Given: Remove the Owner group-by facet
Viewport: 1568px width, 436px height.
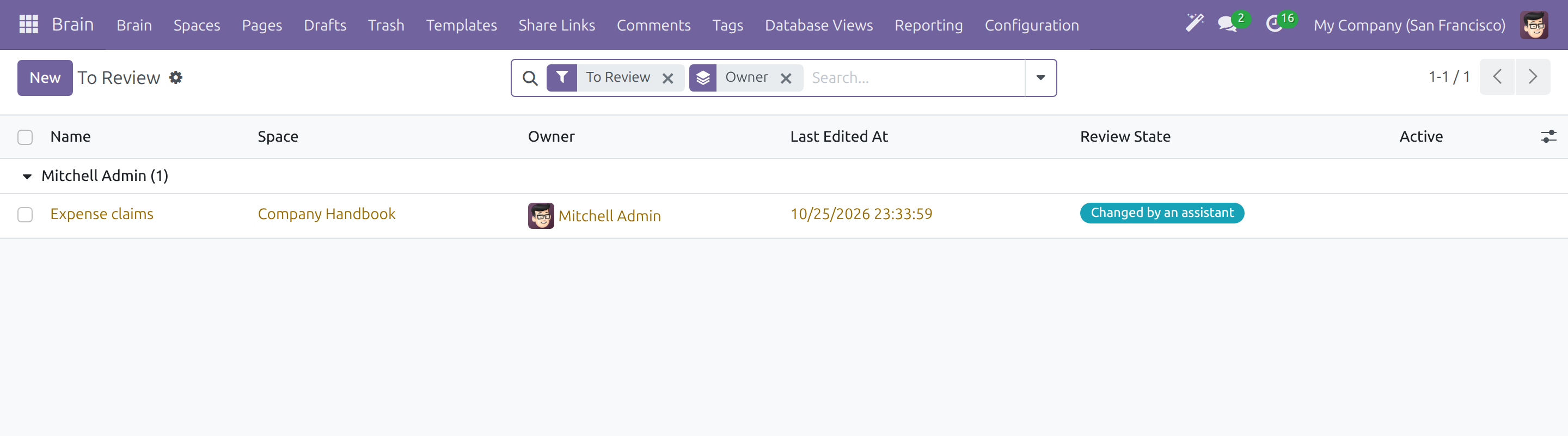Looking at the screenshot, I should (x=786, y=78).
